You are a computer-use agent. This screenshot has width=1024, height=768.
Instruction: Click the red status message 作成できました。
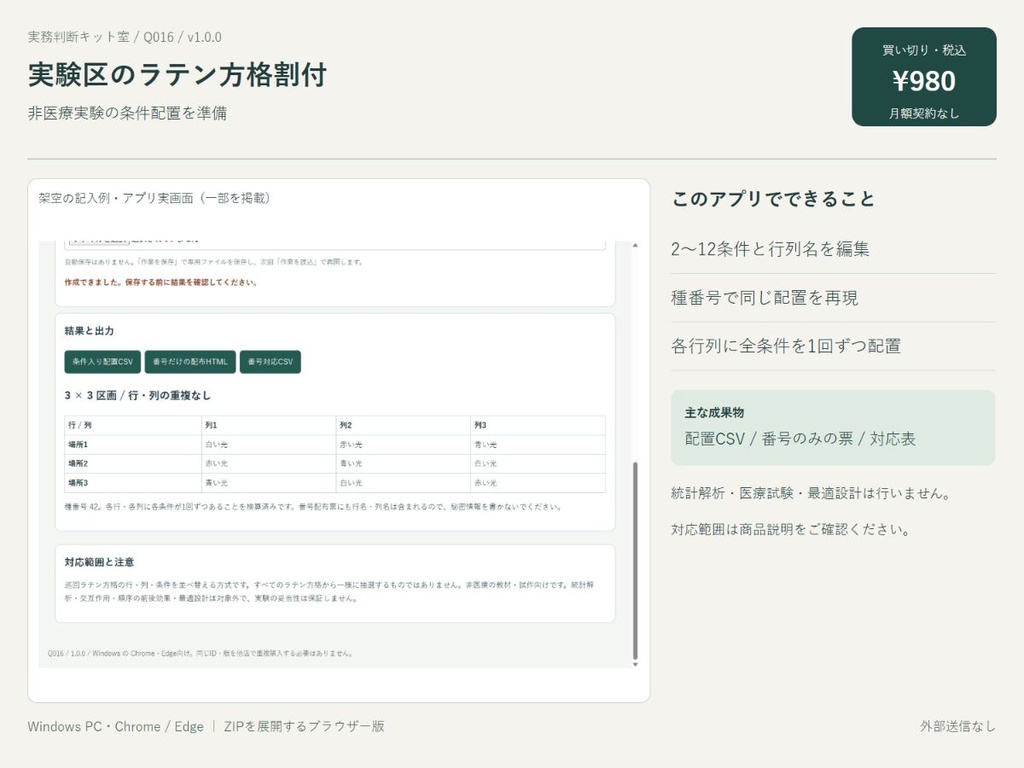click(x=161, y=283)
